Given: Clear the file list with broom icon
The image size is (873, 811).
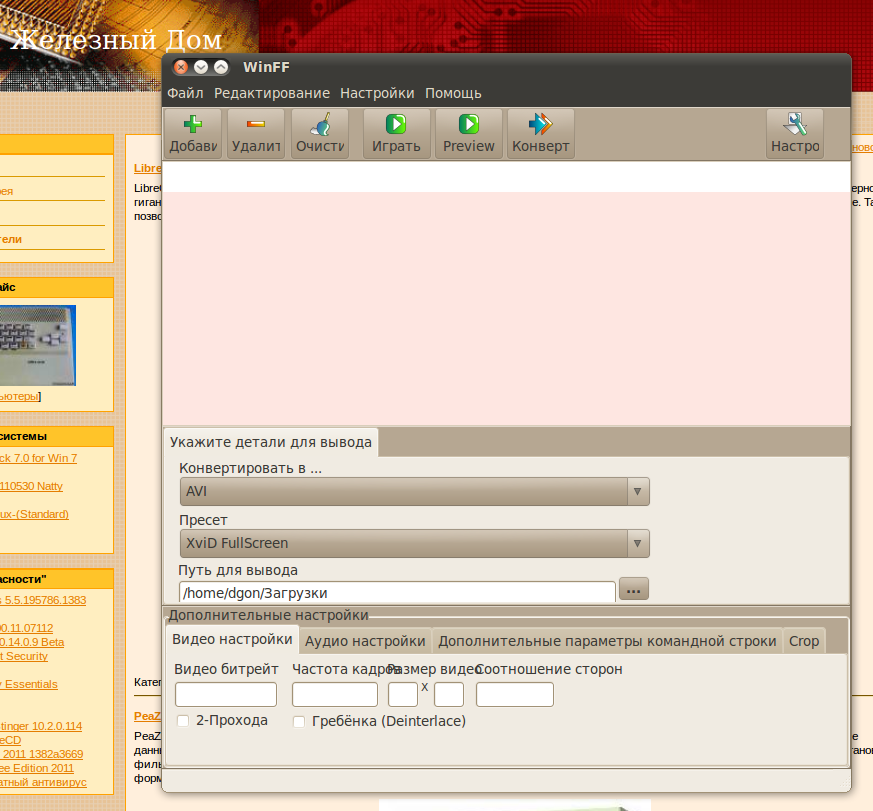Looking at the screenshot, I should pos(320,125).
